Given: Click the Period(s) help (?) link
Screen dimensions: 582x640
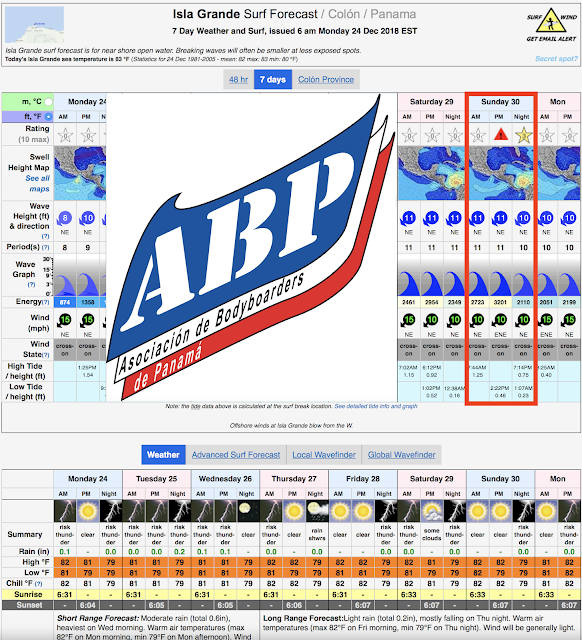Looking at the screenshot, I should coord(45,247).
